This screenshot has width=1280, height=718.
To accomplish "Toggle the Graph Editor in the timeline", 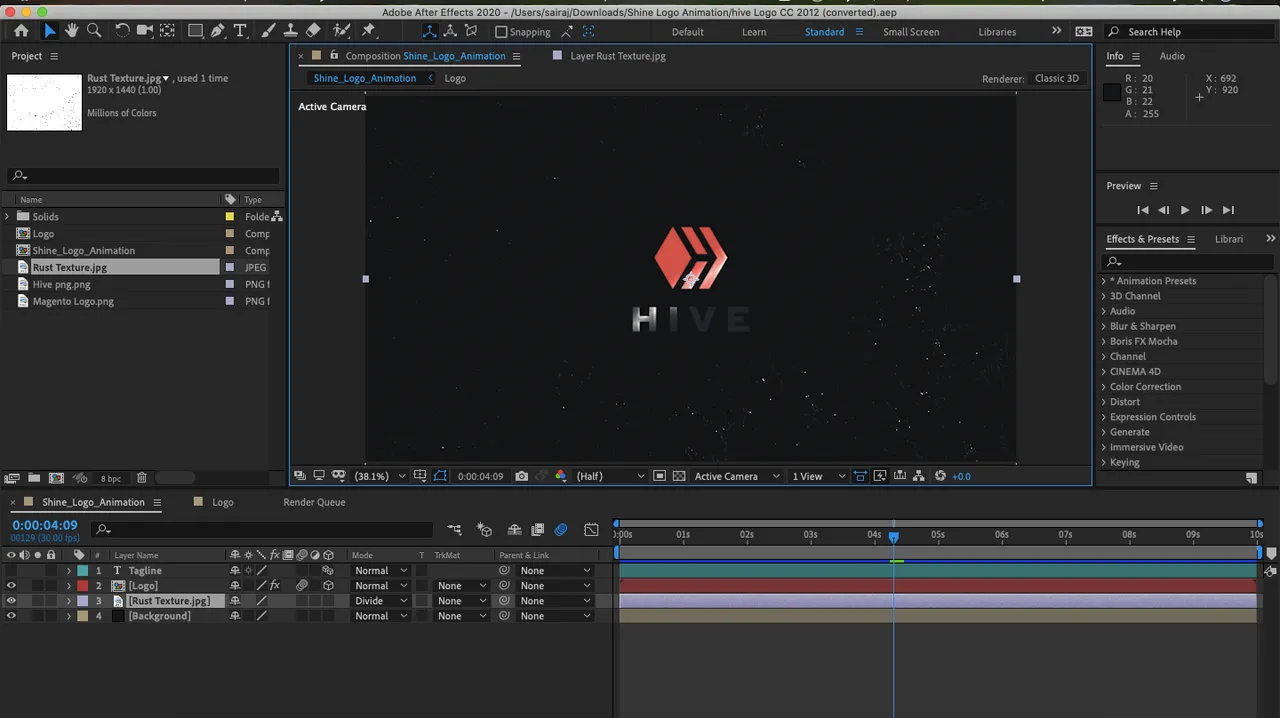I will pos(591,529).
